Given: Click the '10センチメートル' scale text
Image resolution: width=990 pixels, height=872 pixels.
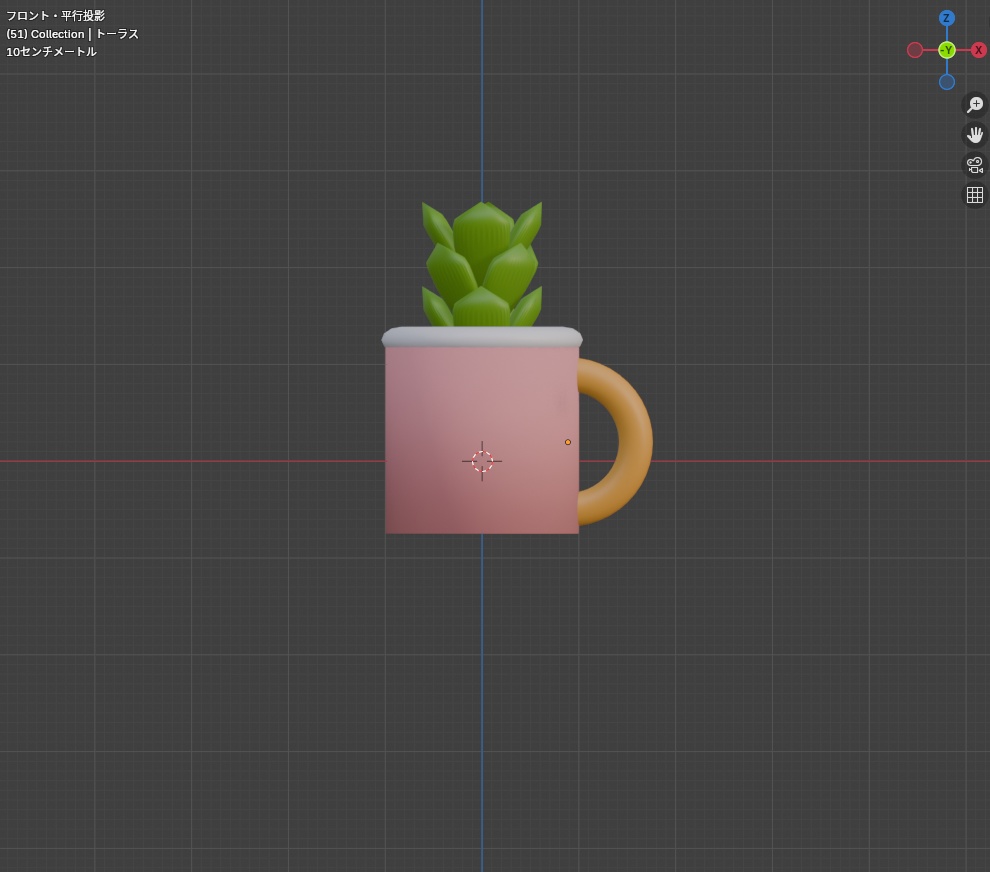Looking at the screenshot, I should (51, 52).
